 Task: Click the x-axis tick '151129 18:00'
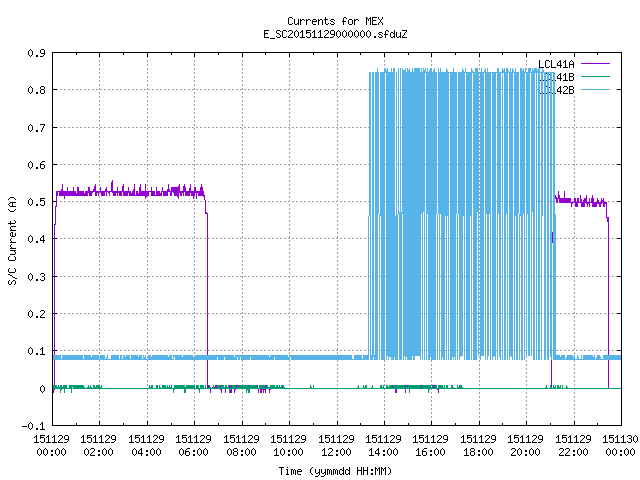click(478, 446)
